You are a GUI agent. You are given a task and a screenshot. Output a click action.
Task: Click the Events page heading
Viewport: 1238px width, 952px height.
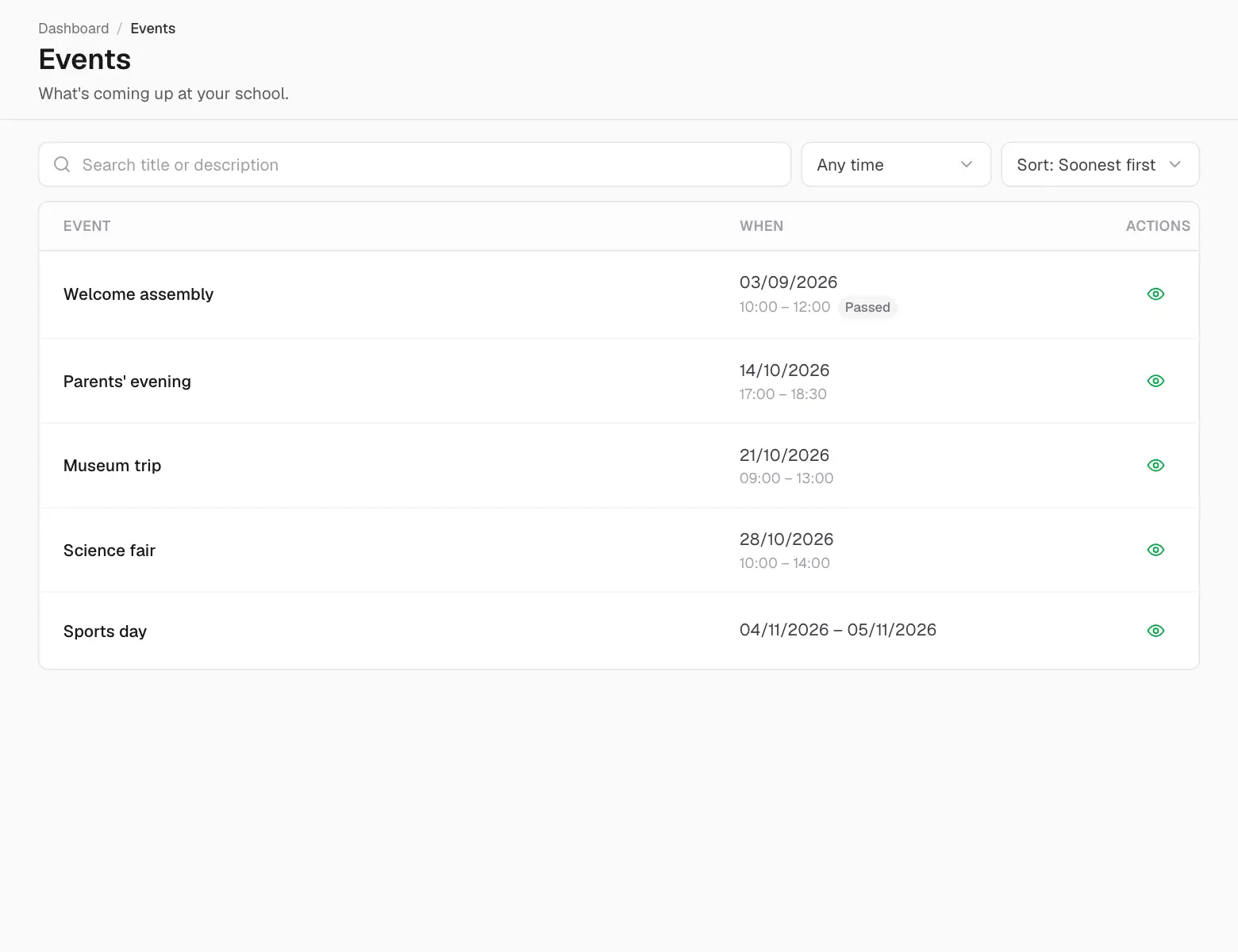click(85, 59)
